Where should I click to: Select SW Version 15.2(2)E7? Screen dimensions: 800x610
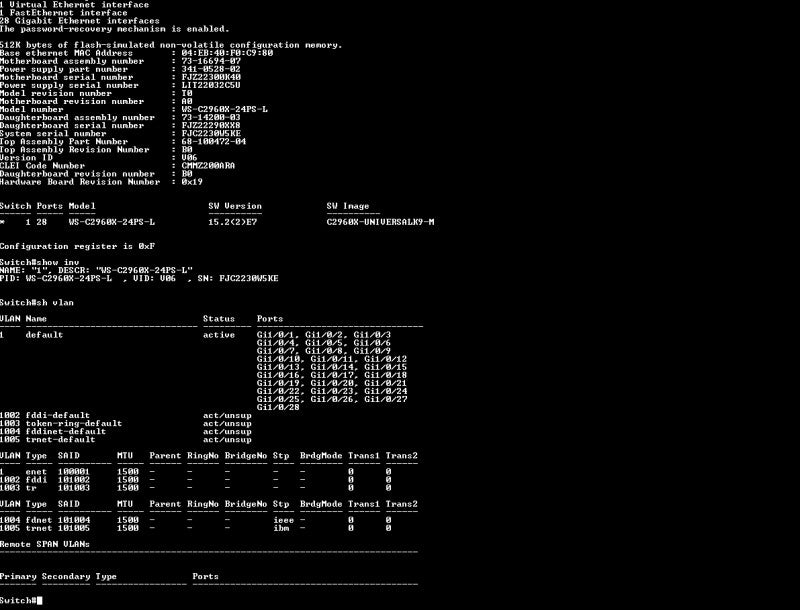pos(233,222)
